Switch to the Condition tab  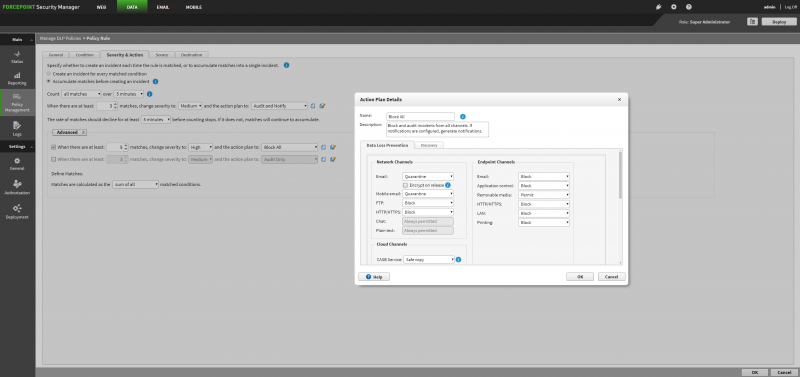84,55
